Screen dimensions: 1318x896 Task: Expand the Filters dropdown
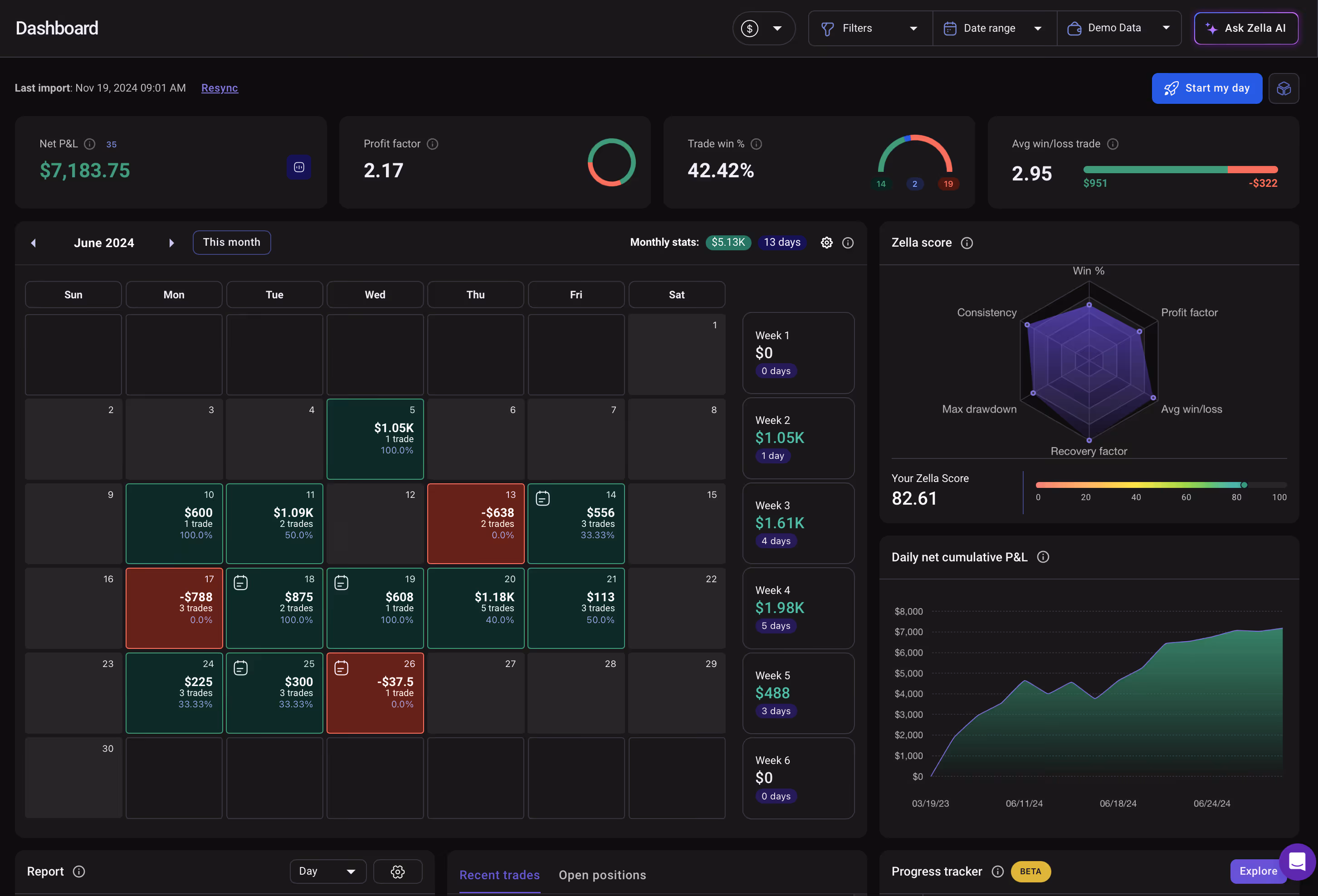coord(870,29)
